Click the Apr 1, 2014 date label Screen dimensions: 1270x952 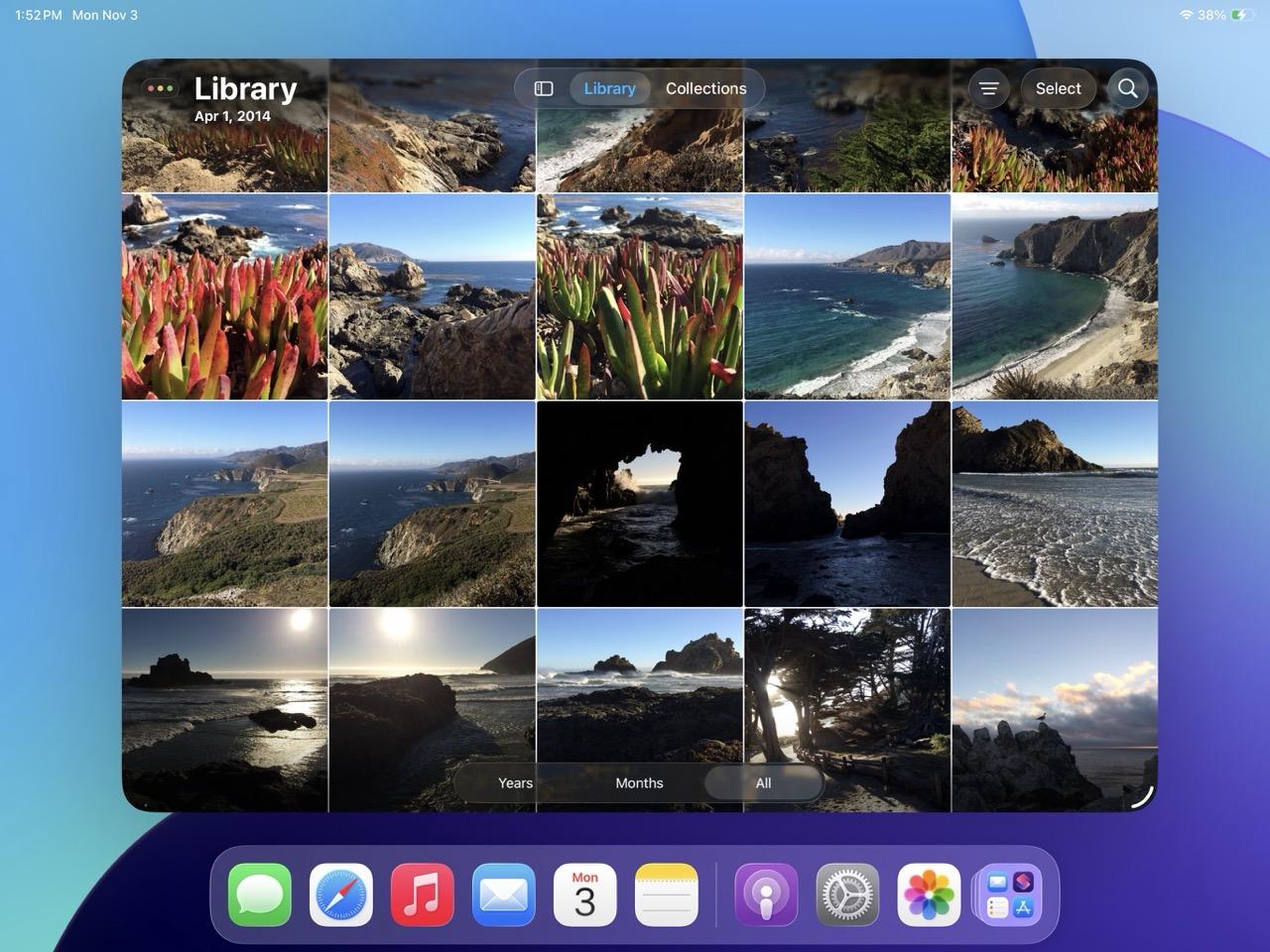pyautogui.click(x=232, y=116)
